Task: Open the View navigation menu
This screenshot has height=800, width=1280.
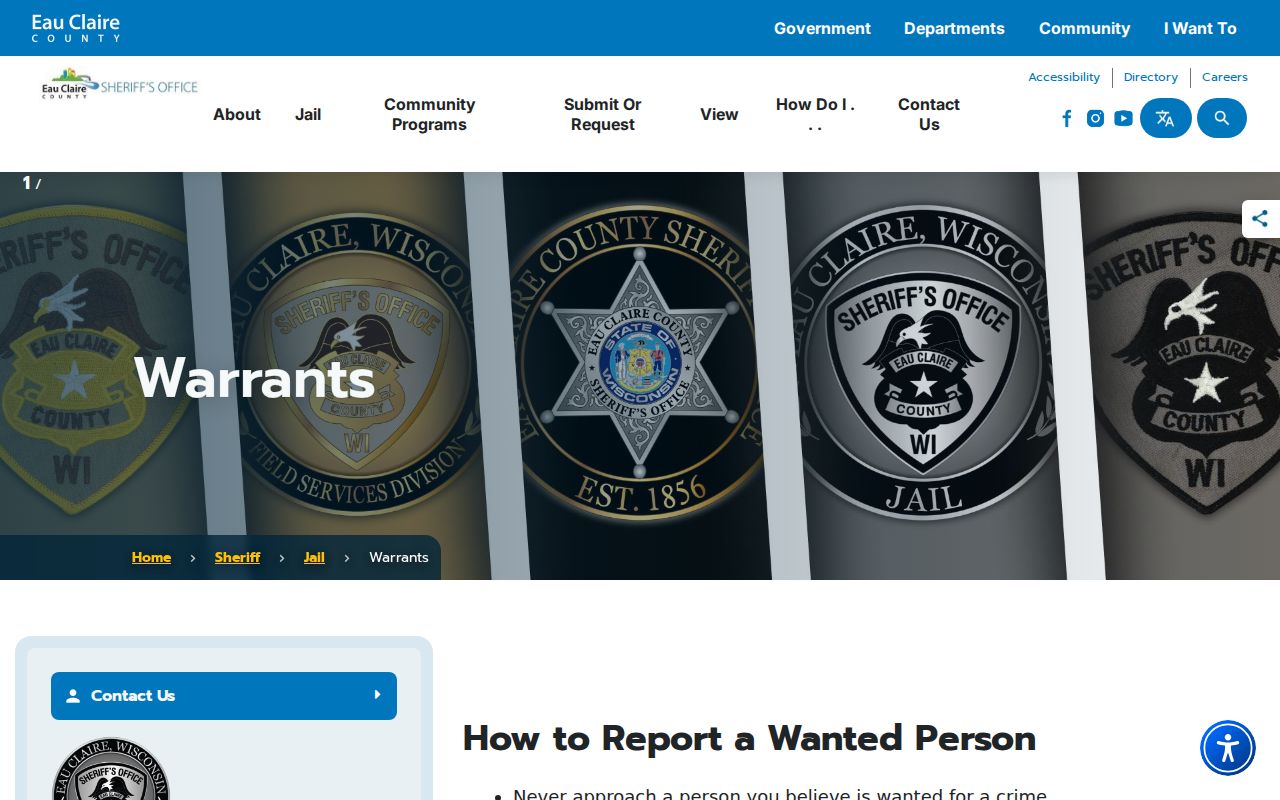Action: pyautogui.click(x=719, y=114)
